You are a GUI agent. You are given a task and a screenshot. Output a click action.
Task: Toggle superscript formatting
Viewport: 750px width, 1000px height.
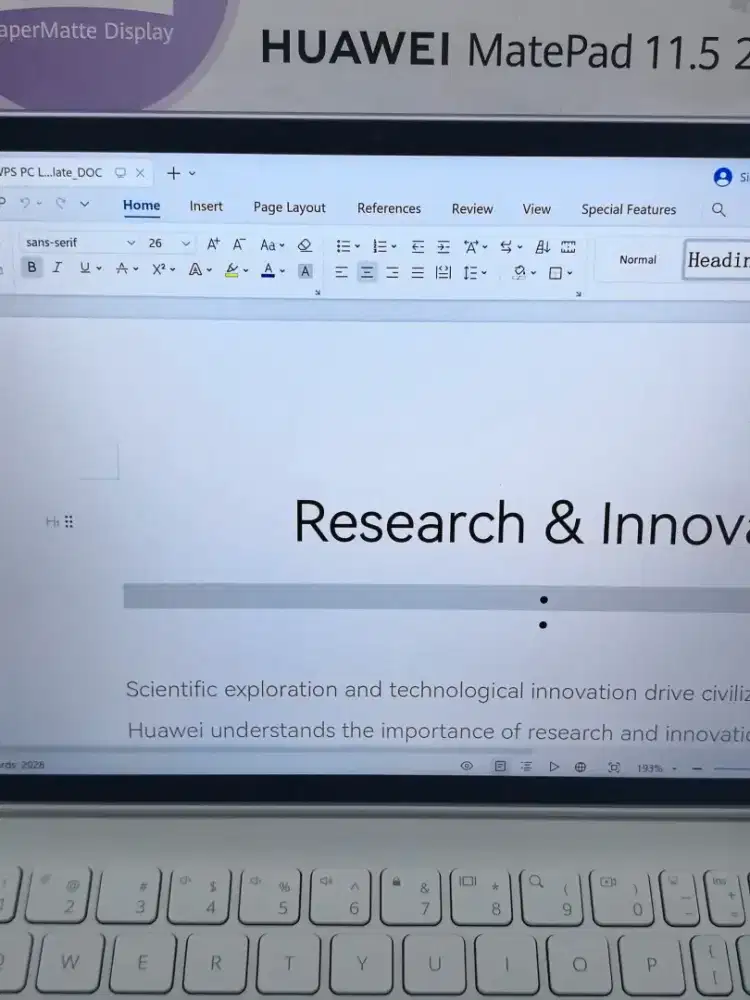159,269
